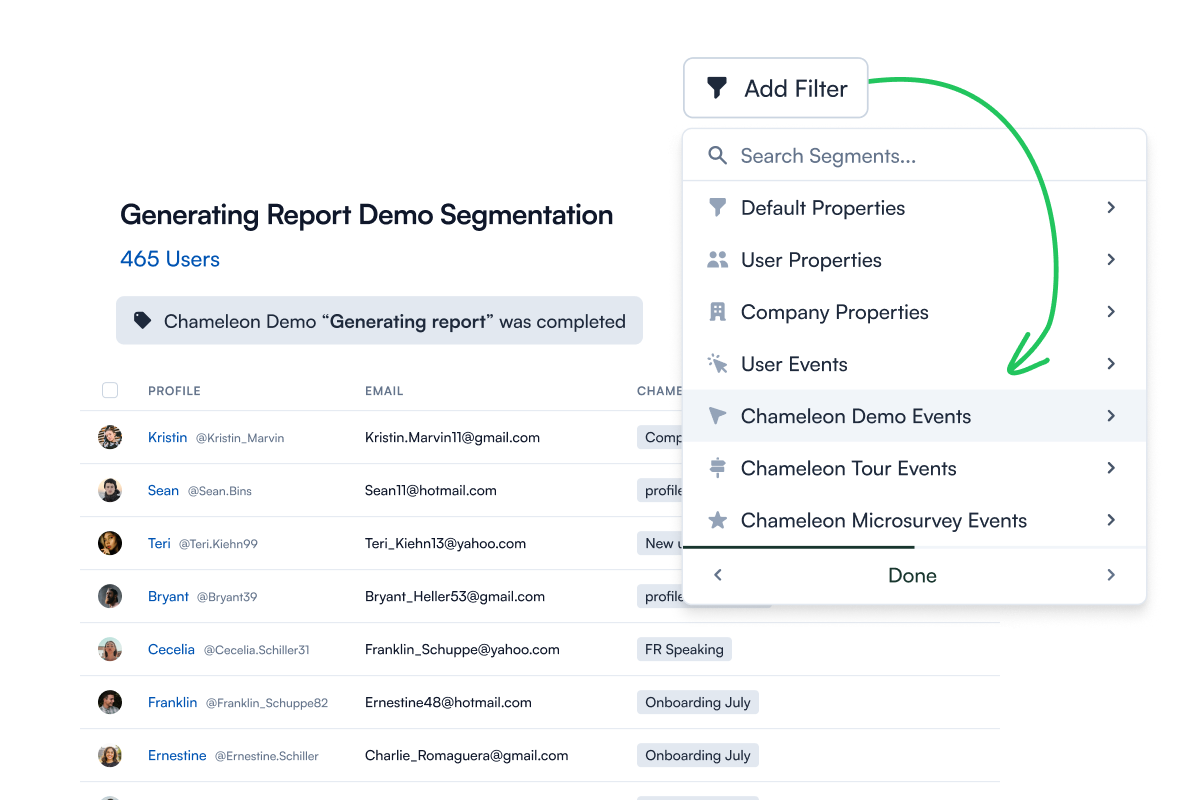
Task: Click the @Cecelia.Schiller31 username
Action: click(x=257, y=650)
